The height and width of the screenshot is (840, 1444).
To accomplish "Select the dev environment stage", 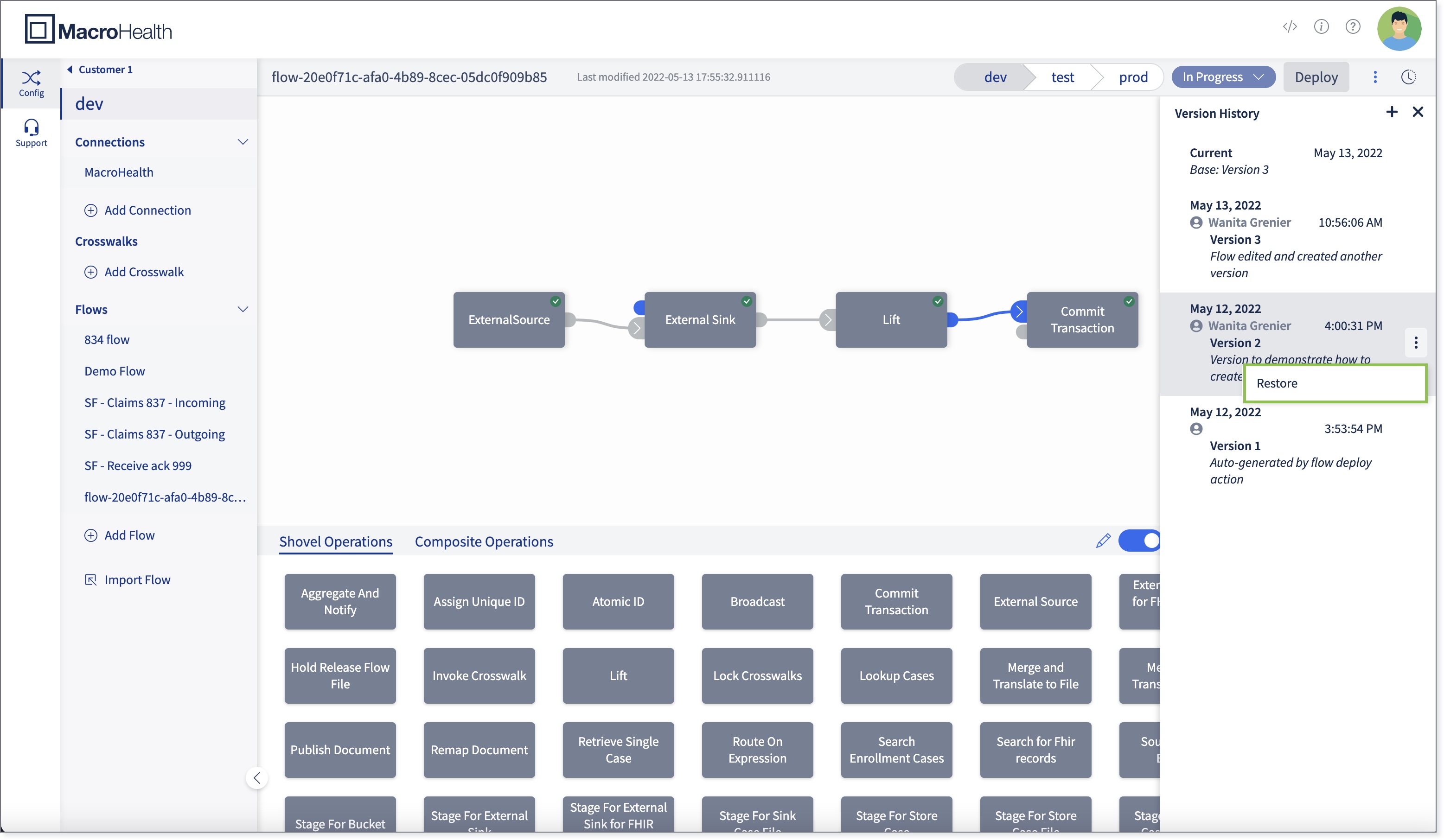I will pyautogui.click(x=995, y=77).
